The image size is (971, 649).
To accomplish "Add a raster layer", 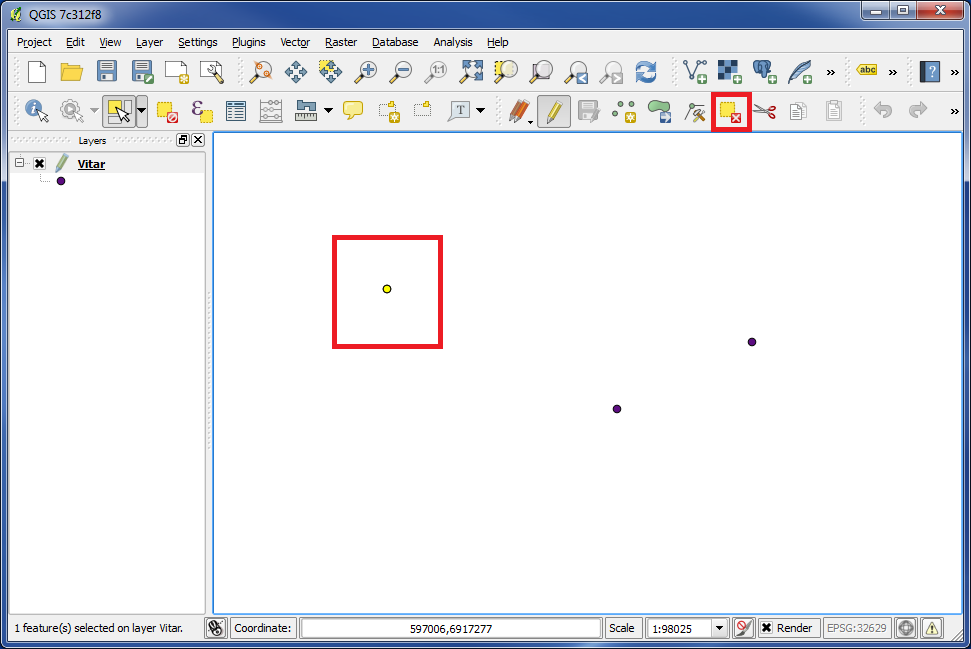I will 729,72.
